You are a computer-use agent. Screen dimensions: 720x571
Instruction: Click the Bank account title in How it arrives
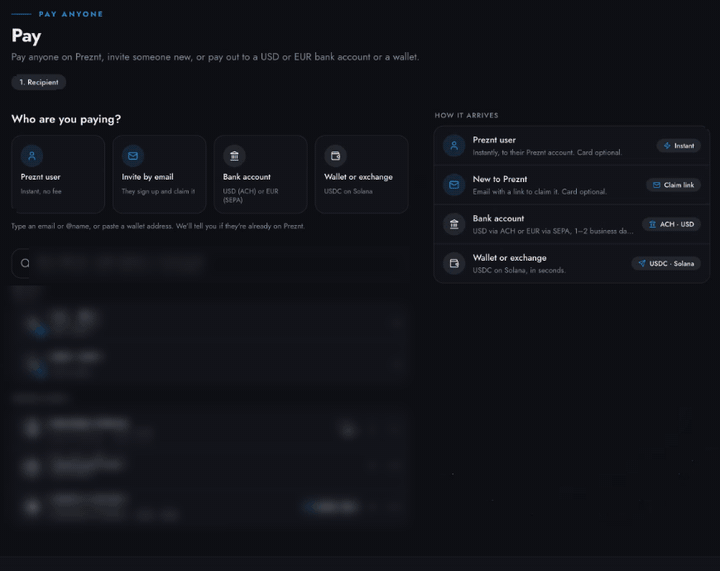(x=498, y=218)
